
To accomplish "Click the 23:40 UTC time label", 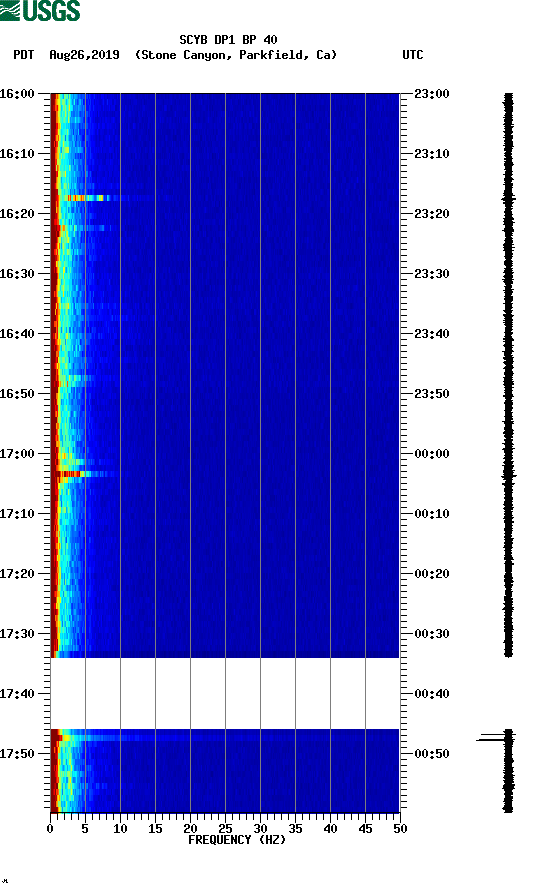I will [431, 334].
